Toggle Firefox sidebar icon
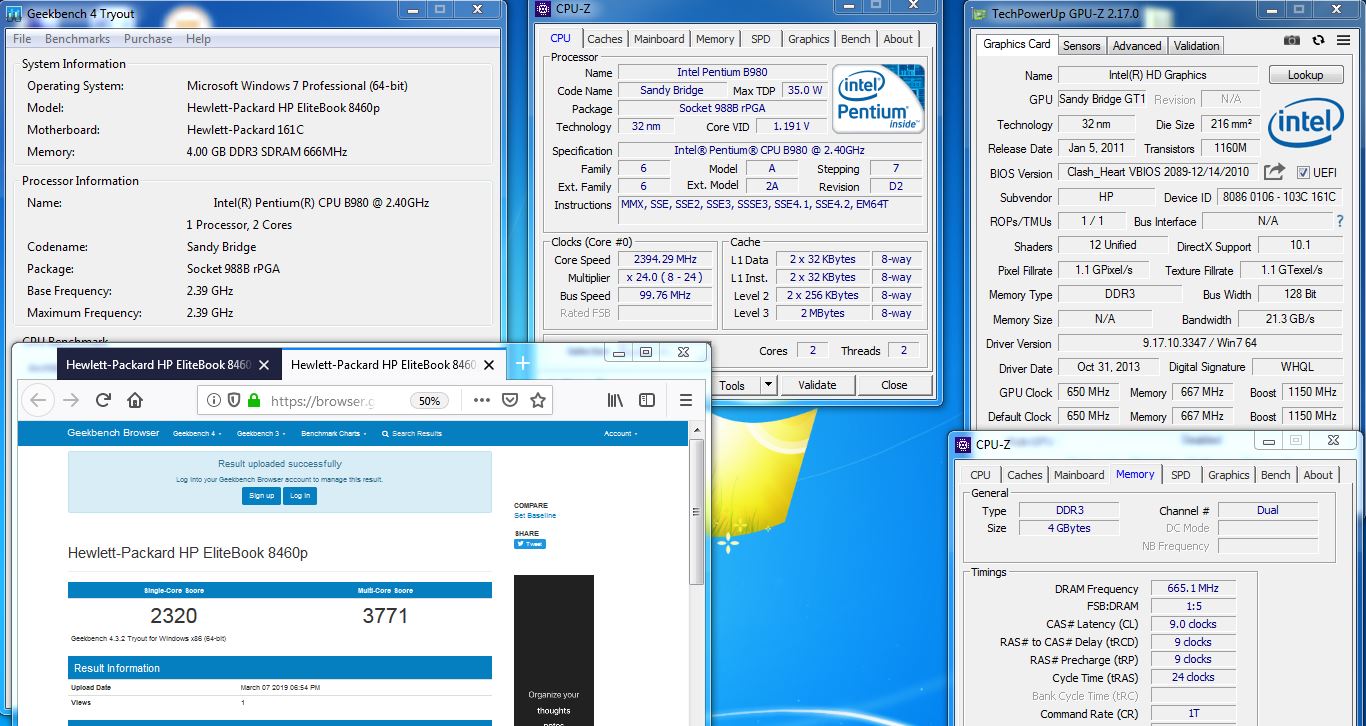Viewport: 1366px width, 726px height. (x=647, y=400)
